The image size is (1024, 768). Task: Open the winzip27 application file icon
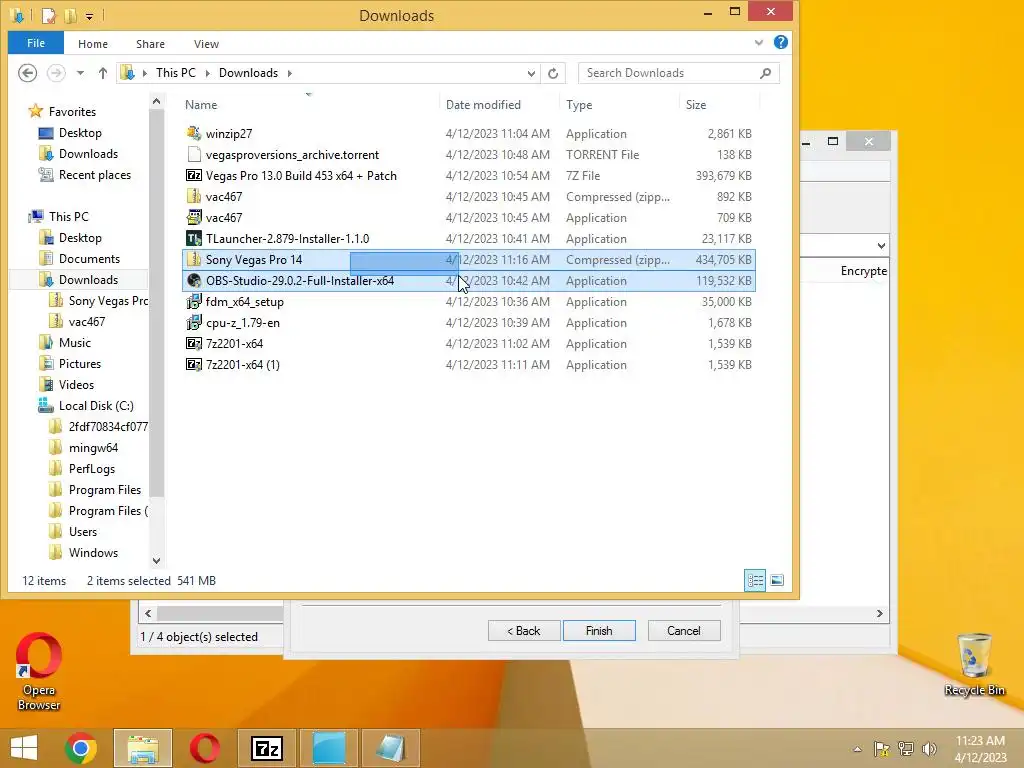tap(194, 133)
